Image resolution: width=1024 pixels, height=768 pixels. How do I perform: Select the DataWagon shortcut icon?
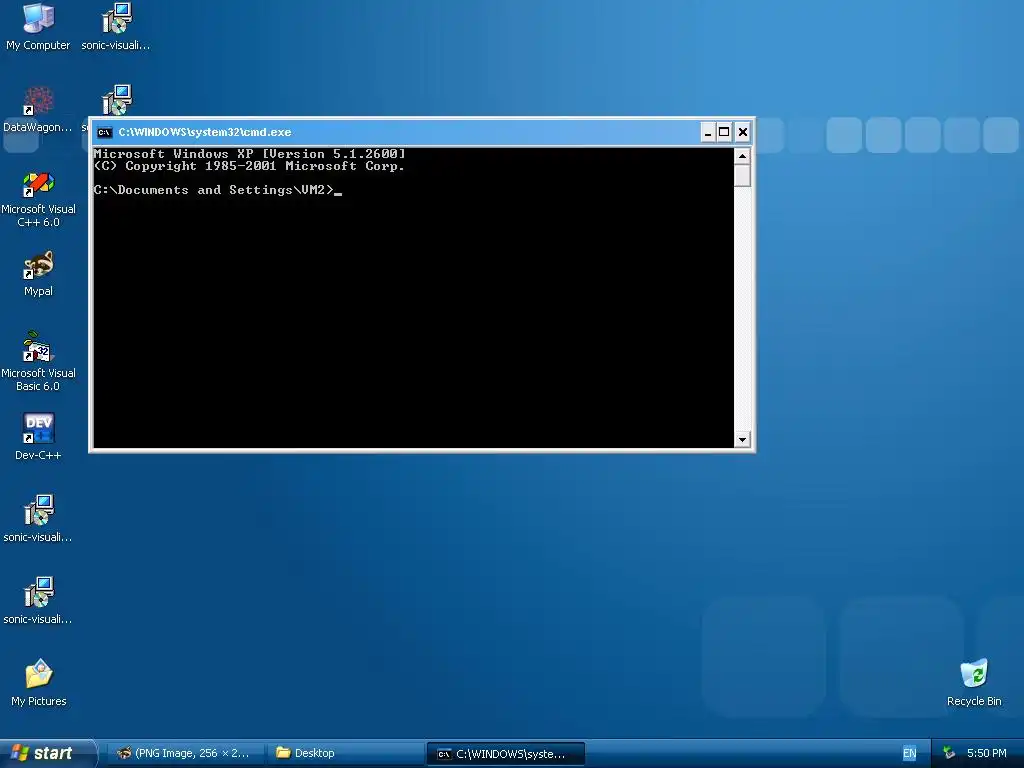pos(38,110)
